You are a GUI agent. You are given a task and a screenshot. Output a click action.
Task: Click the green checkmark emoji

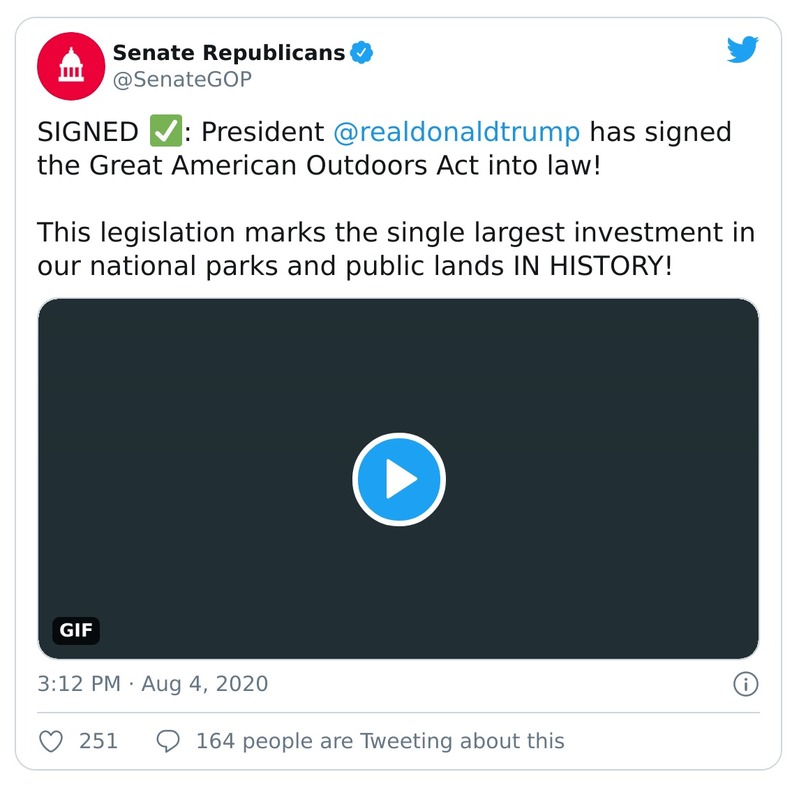pos(163,132)
